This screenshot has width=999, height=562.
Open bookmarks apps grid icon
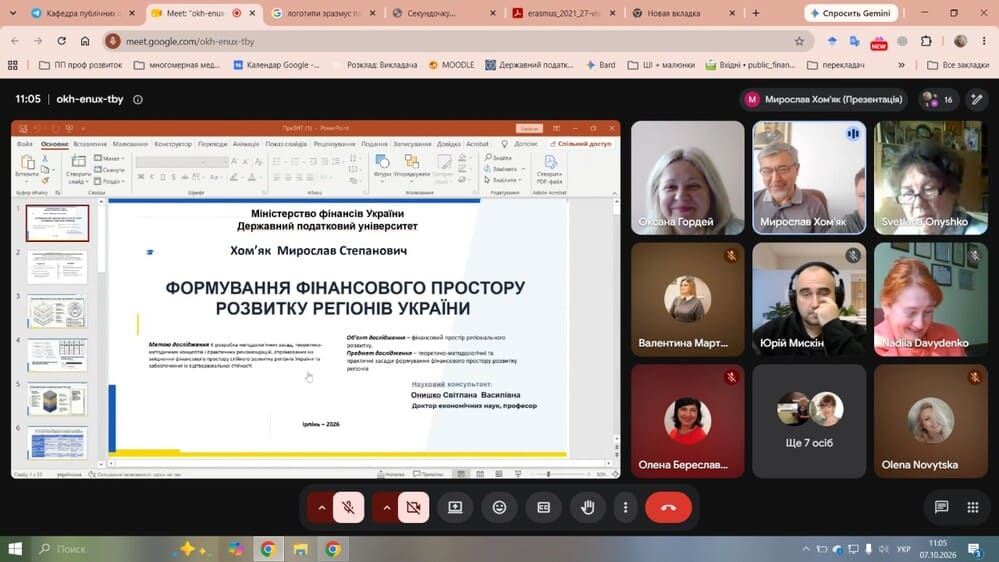(x=13, y=64)
